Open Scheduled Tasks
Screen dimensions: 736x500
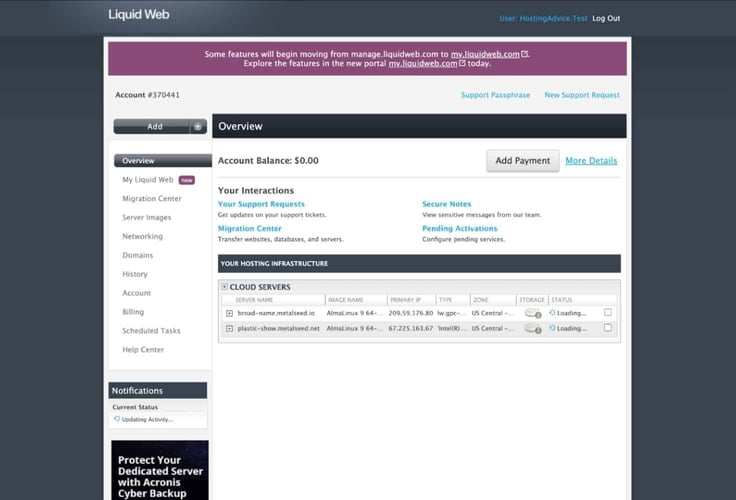point(151,331)
